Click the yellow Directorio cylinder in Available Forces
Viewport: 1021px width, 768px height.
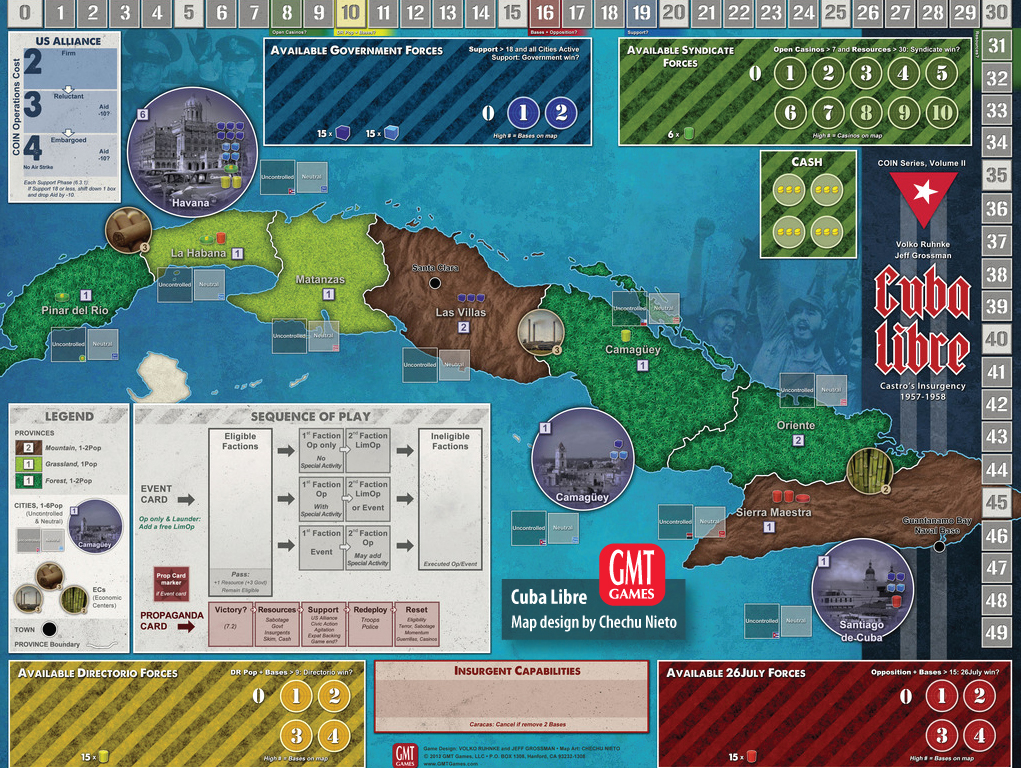coord(103,757)
